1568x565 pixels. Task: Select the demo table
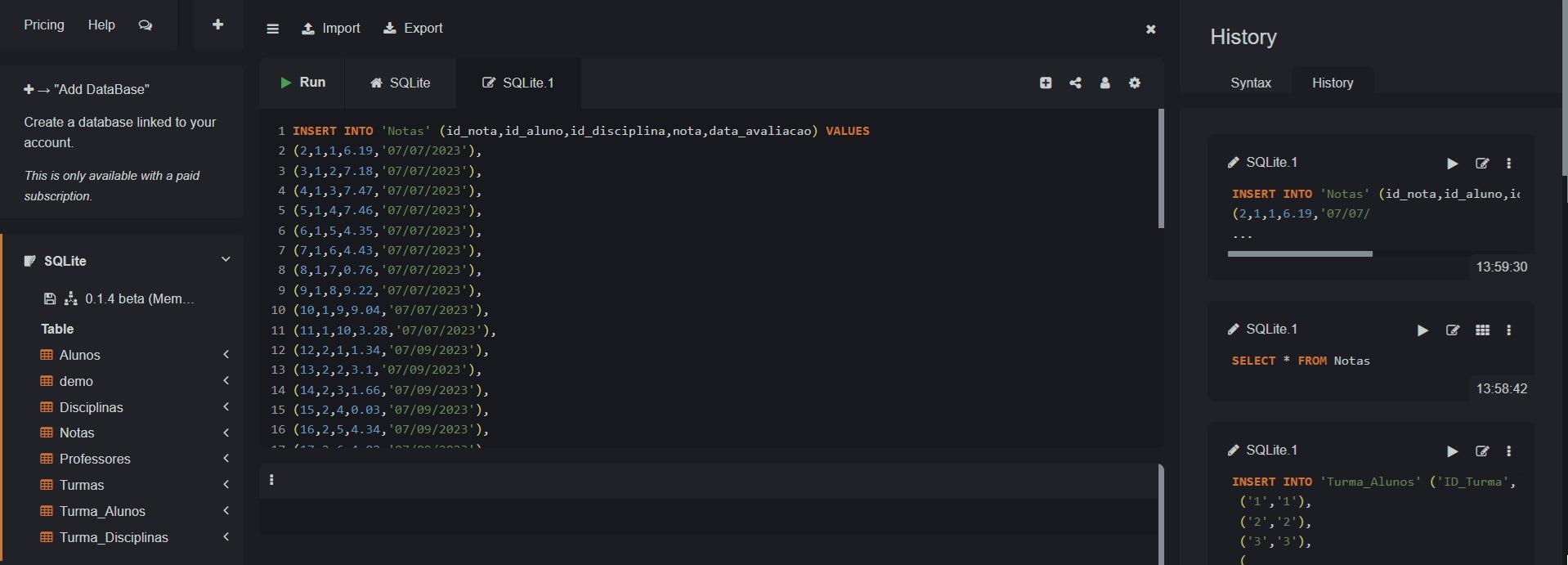tap(76, 381)
